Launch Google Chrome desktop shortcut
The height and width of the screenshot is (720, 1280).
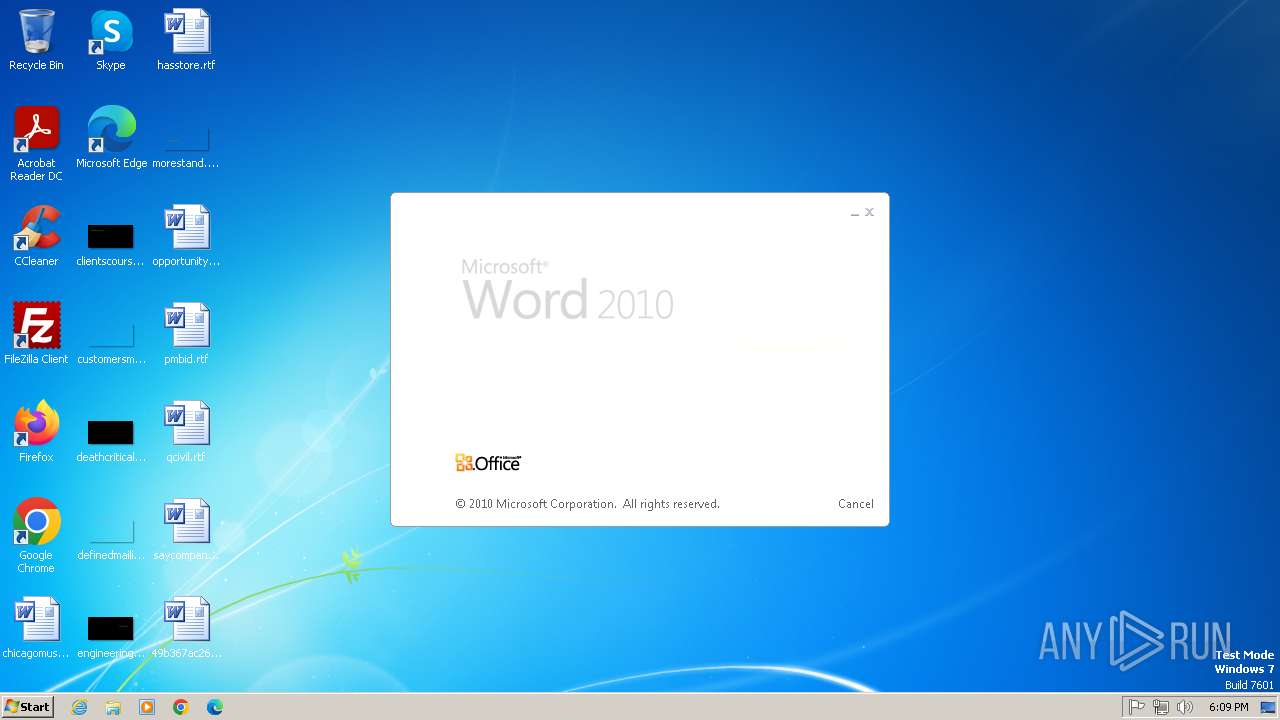(36, 536)
